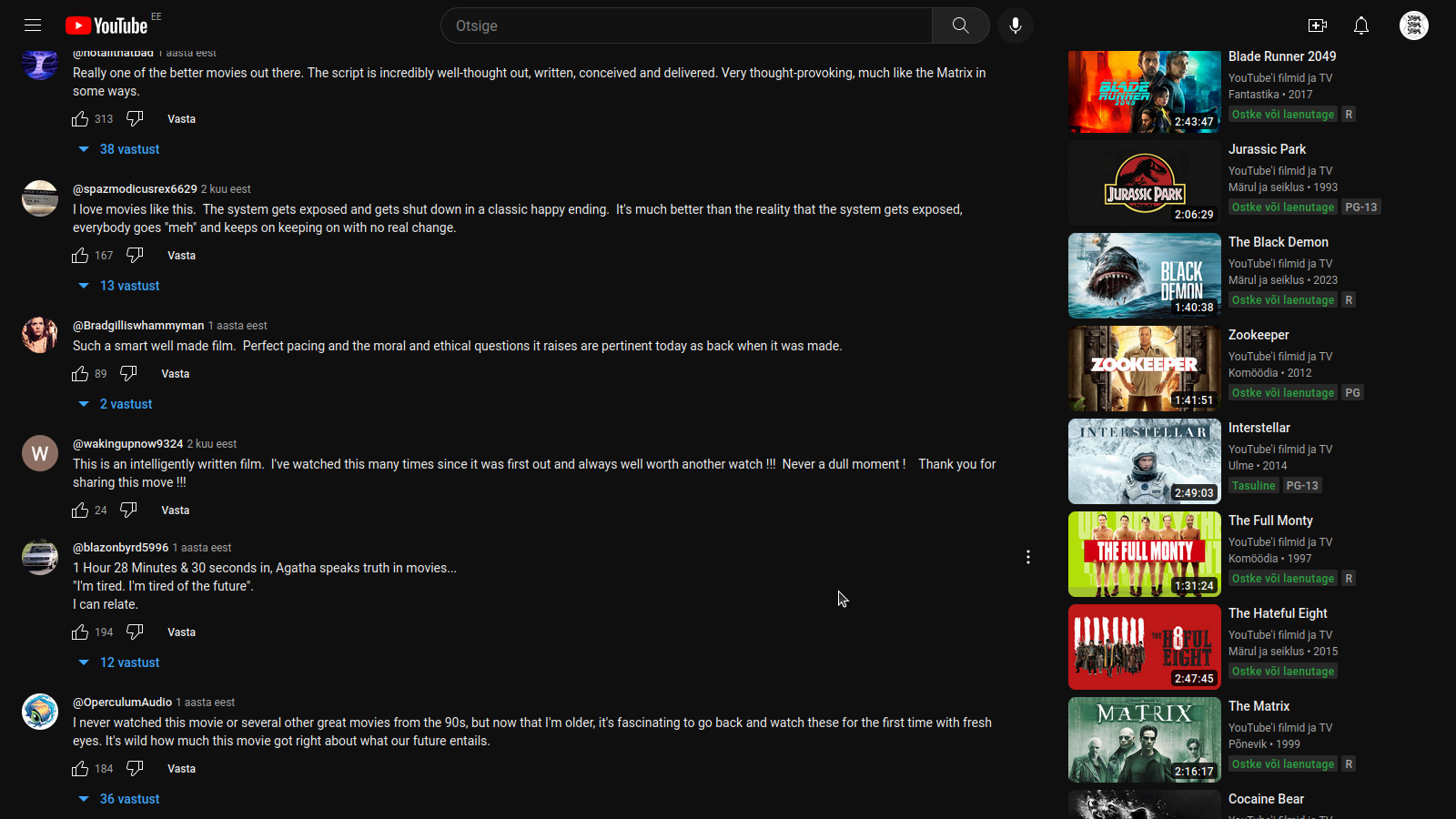Start voice search with microphone
The width and height of the screenshot is (1456, 819).
click(1016, 25)
